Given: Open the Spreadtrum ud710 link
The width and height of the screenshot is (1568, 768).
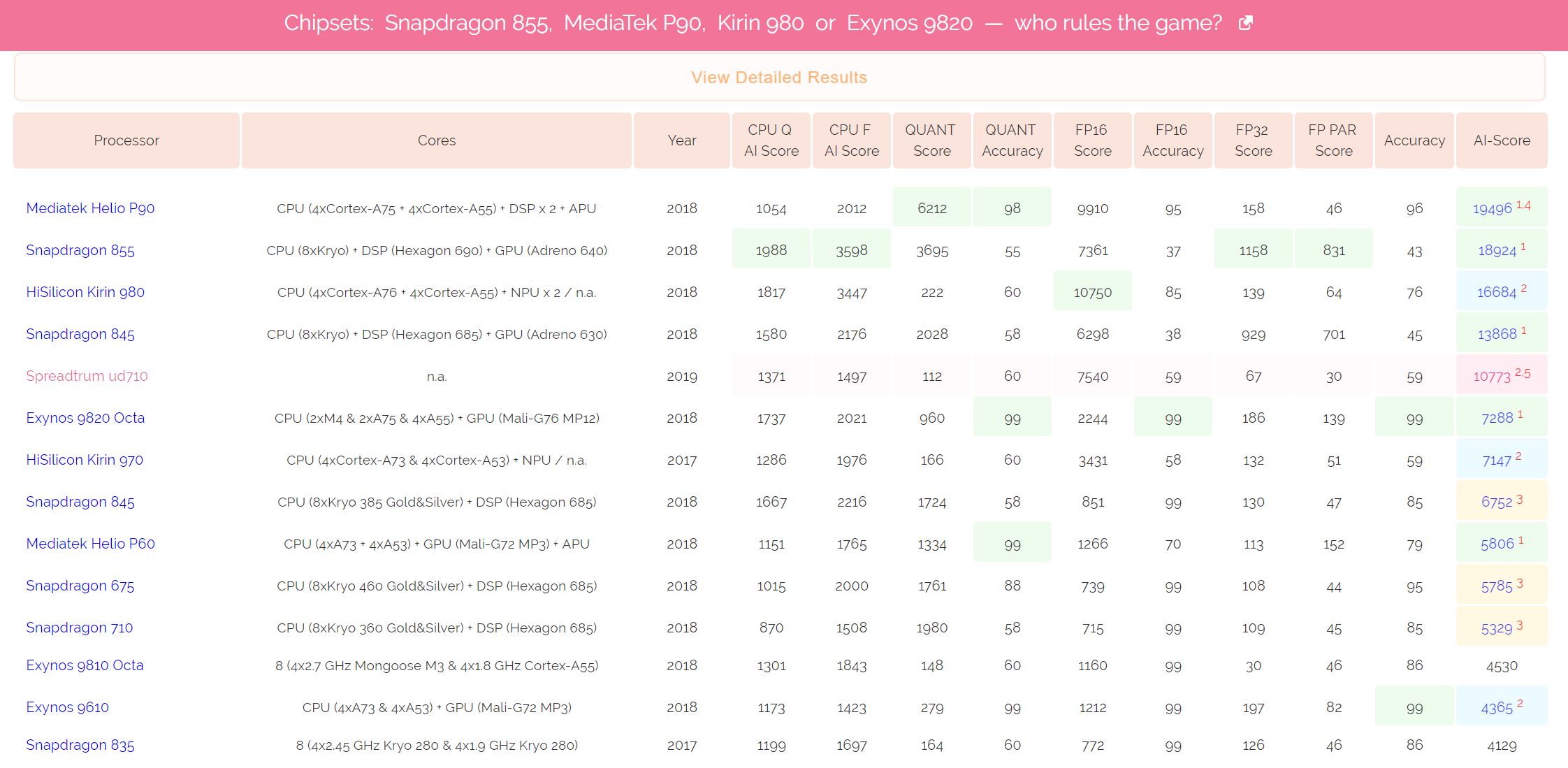Looking at the screenshot, I should click(87, 376).
